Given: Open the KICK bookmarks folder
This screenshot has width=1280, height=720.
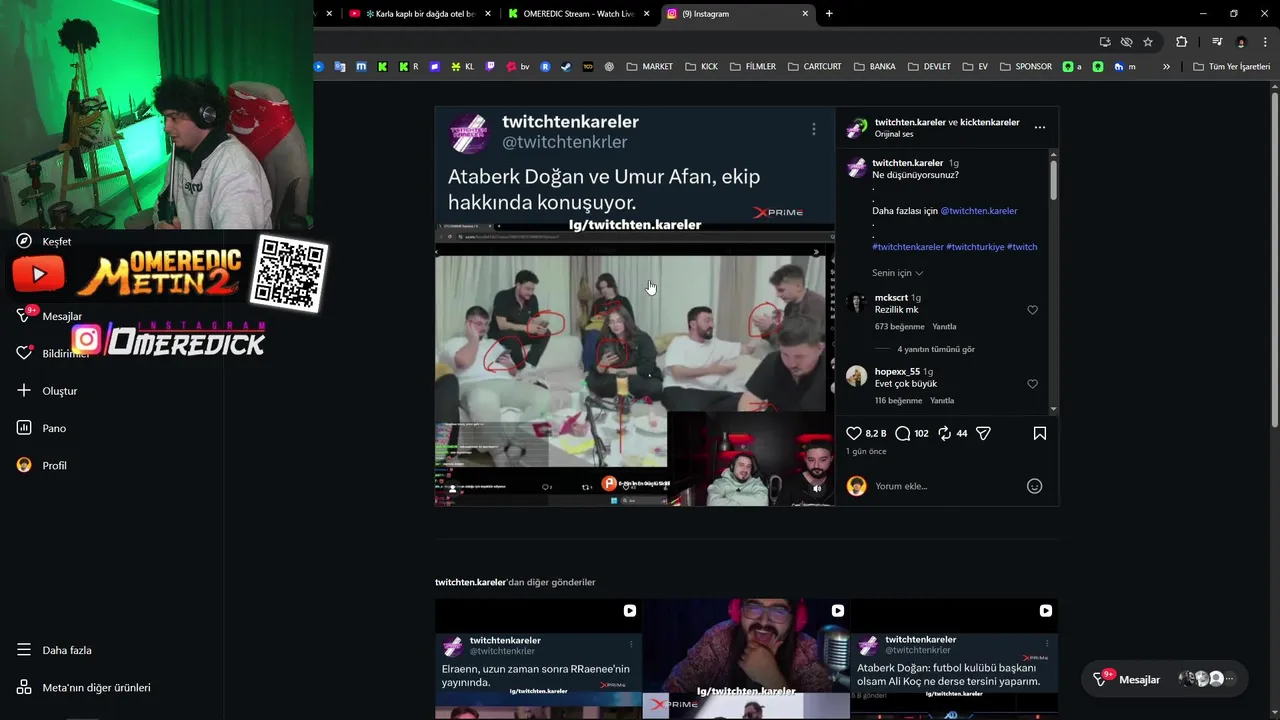Looking at the screenshot, I should click(x=701, y=67).
